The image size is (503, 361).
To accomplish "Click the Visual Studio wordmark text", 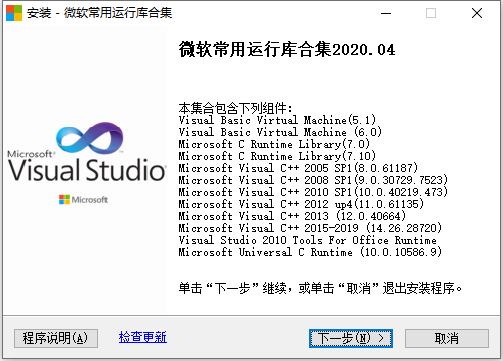I will 87,170.
